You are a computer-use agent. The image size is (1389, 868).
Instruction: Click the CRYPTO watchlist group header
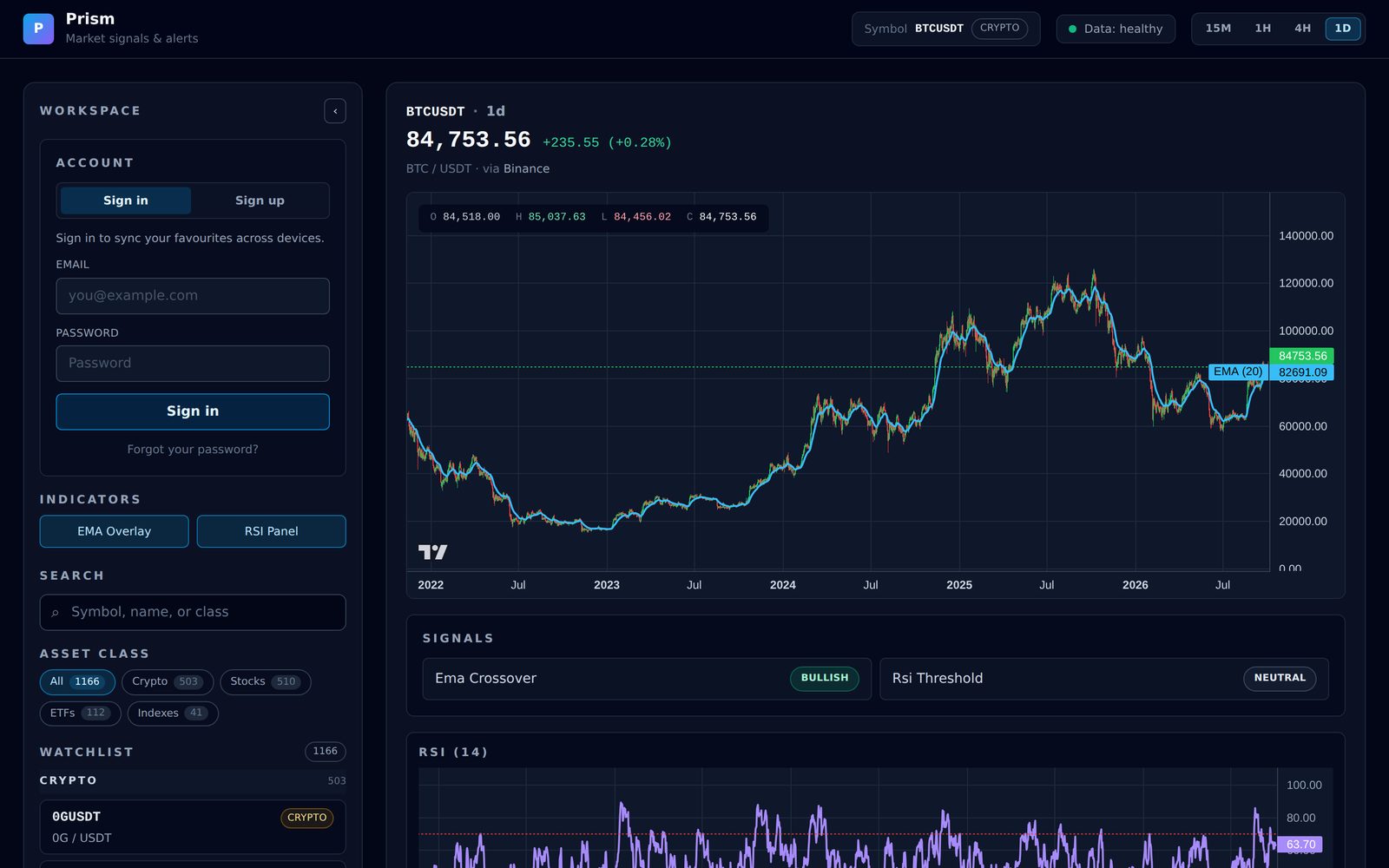[193, 781]
